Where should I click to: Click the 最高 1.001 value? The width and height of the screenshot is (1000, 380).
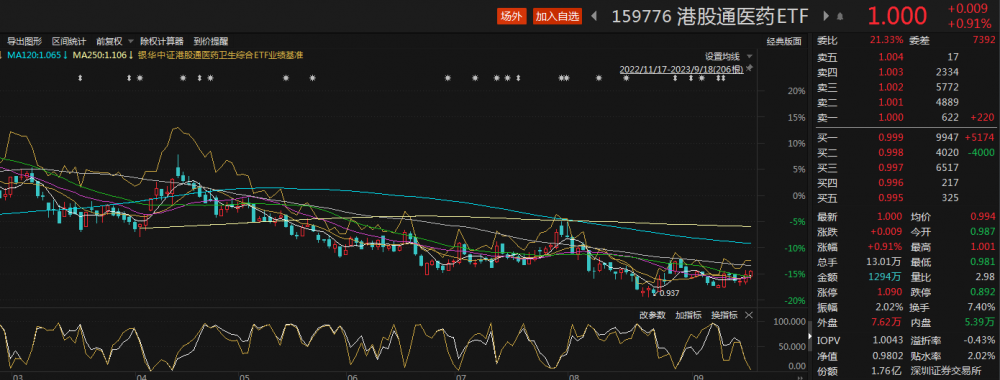[x=983, y=247]
